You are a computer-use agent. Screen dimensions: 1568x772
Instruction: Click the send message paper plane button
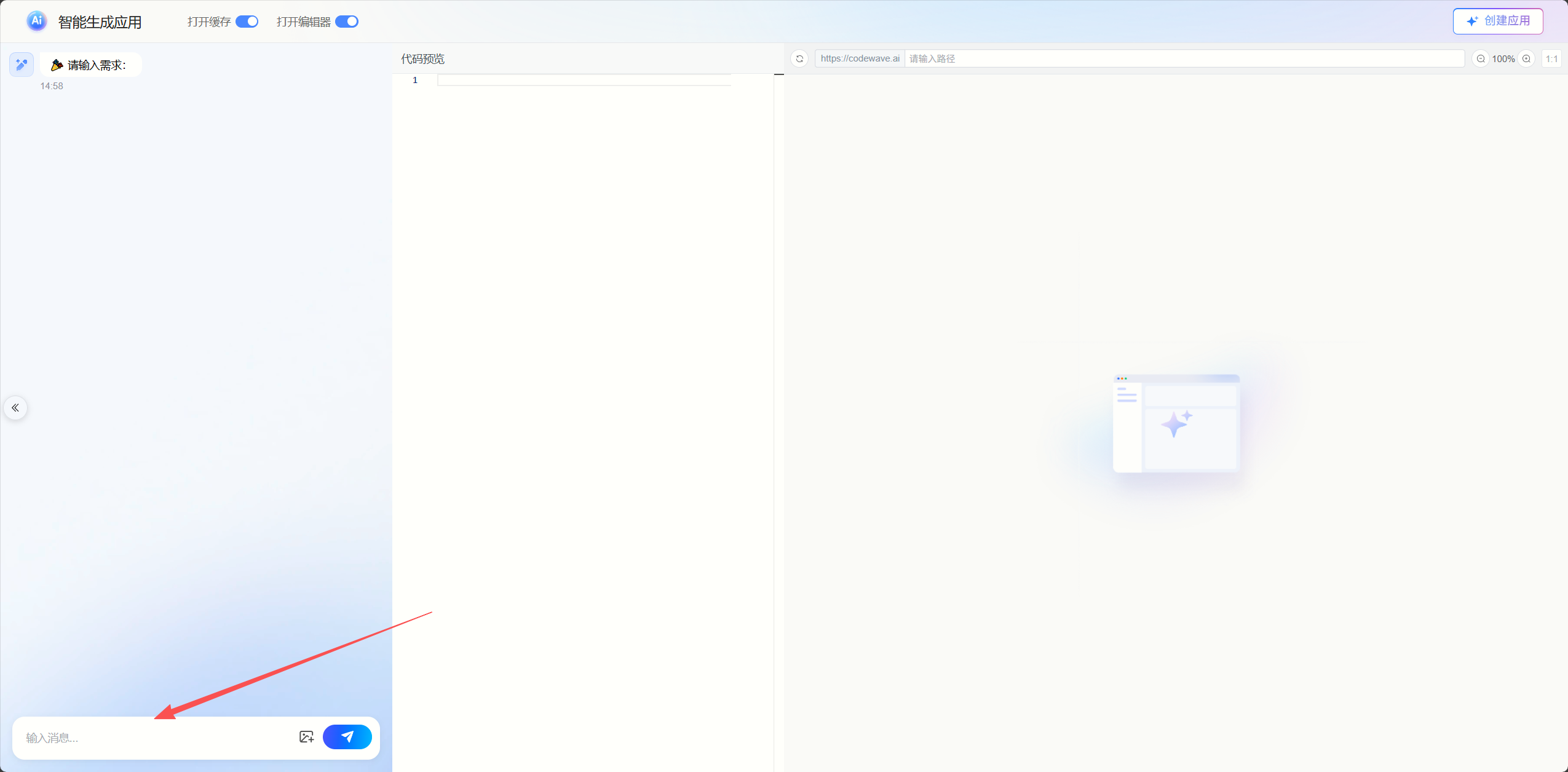tap(347, 736)
